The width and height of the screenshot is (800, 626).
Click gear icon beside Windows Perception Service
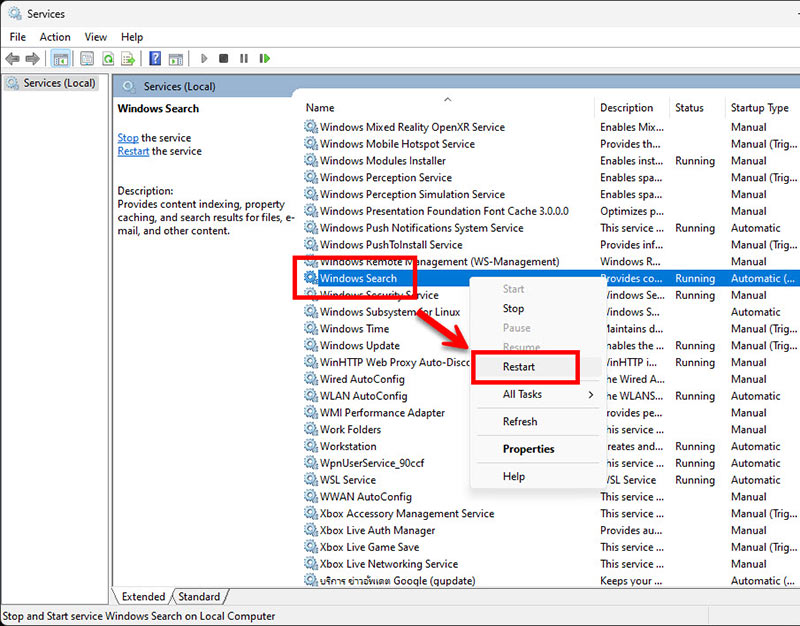click(311, 177)
